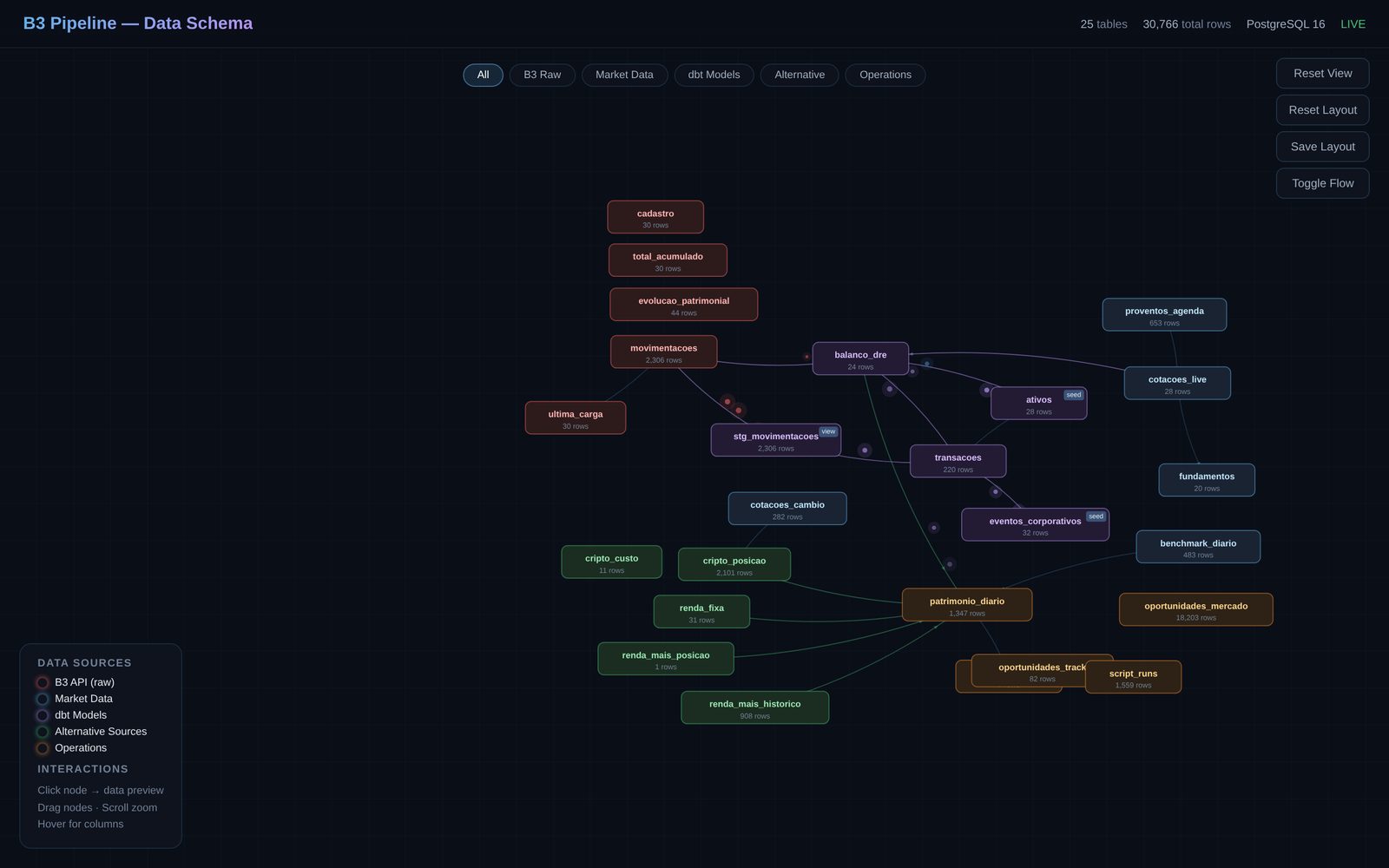This screenshot has height=868, width=1389.
Task: Save the current layout
Action: 1322,147
